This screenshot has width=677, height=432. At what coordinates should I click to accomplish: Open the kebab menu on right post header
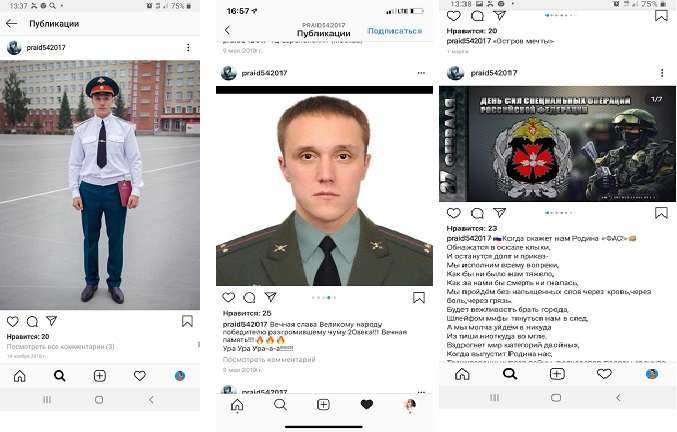point(662,73)
